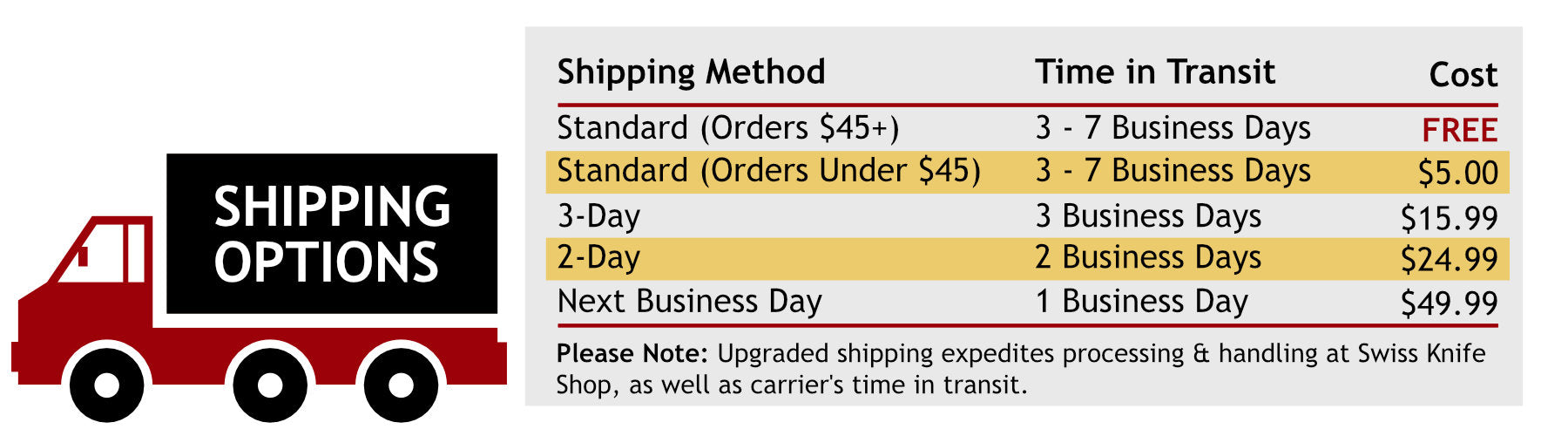Select Next Business Day shipping
The image size is (1568, 436).
[689, 302]
